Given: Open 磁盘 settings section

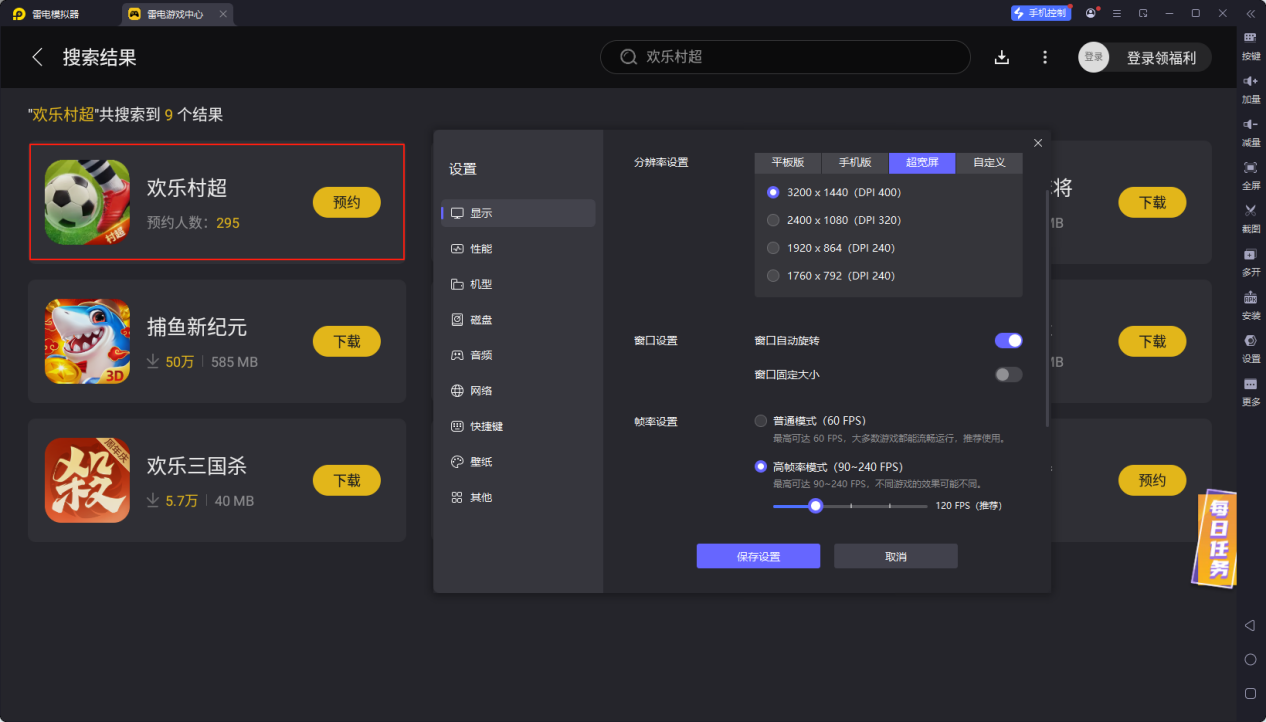Looking at the screenshot, I should coord(518,320).
